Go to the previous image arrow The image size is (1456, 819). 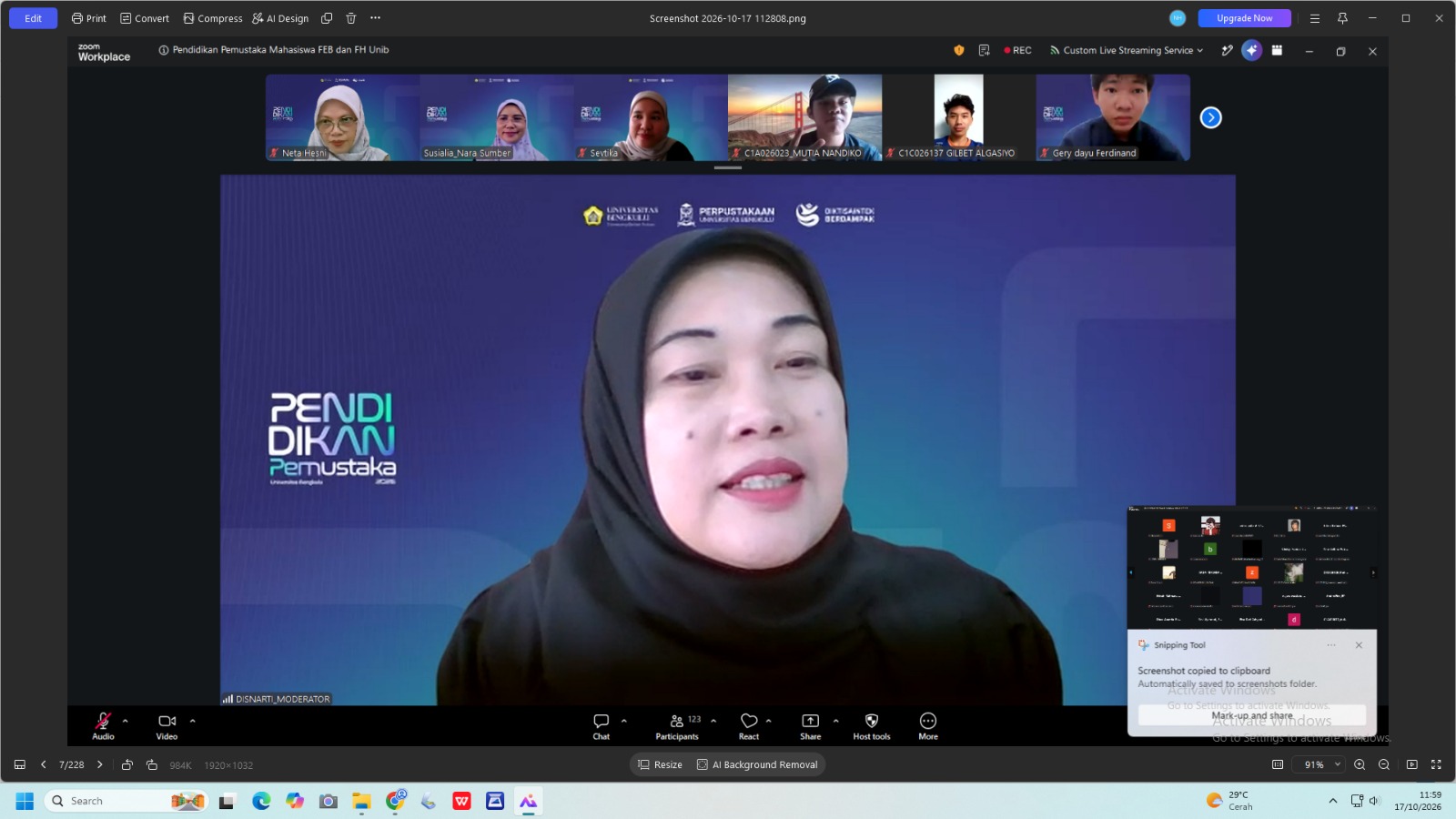43,765
